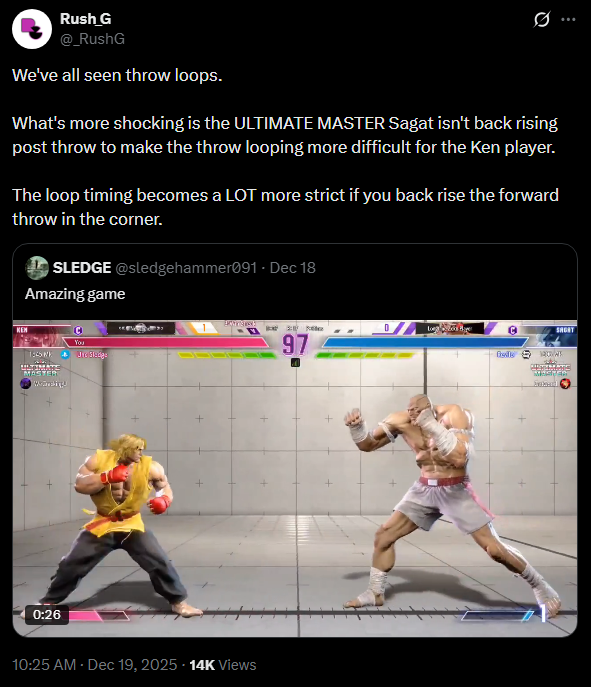
Task: Click the 10:25 AM Dec 19 timestamp
Action: 95,665
